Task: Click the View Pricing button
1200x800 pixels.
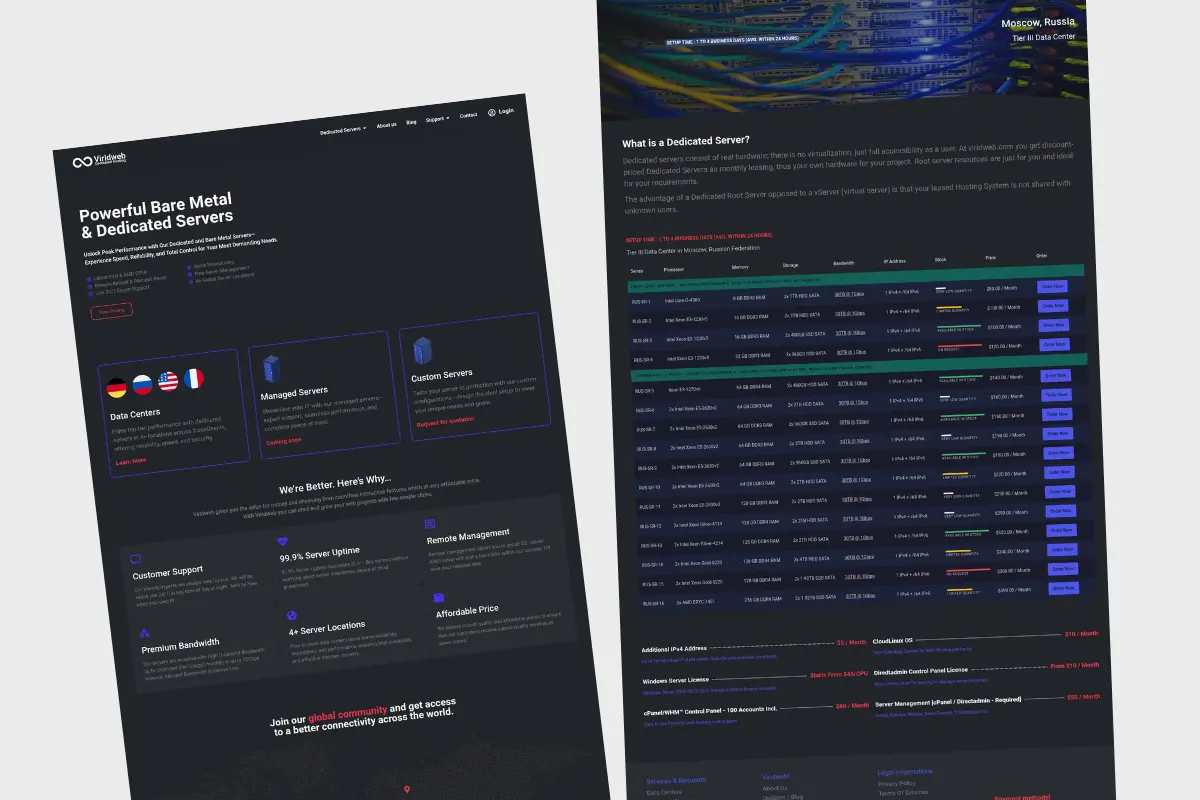Action: (x=110, y=311)
